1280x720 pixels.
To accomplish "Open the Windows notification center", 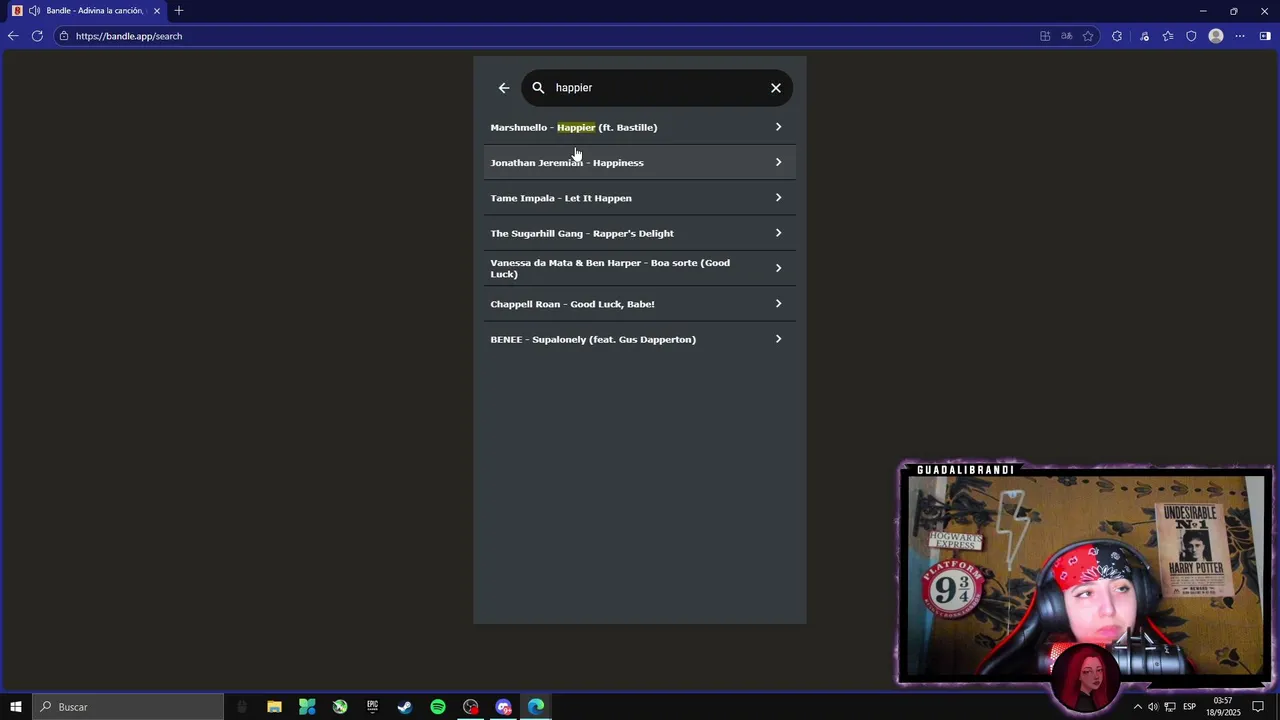I will 1258,707.
